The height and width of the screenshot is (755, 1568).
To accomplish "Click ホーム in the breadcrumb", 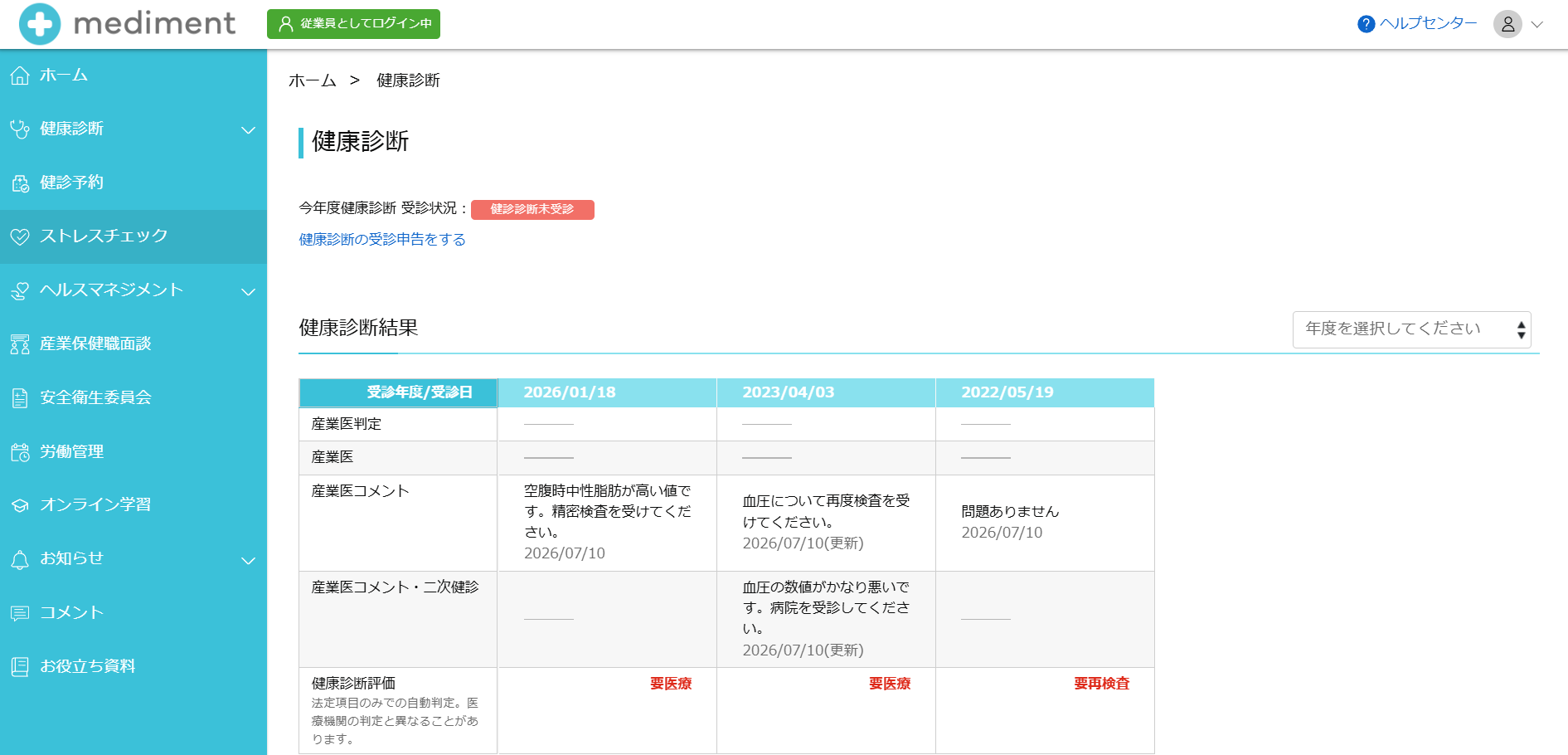I will (312, 80).
